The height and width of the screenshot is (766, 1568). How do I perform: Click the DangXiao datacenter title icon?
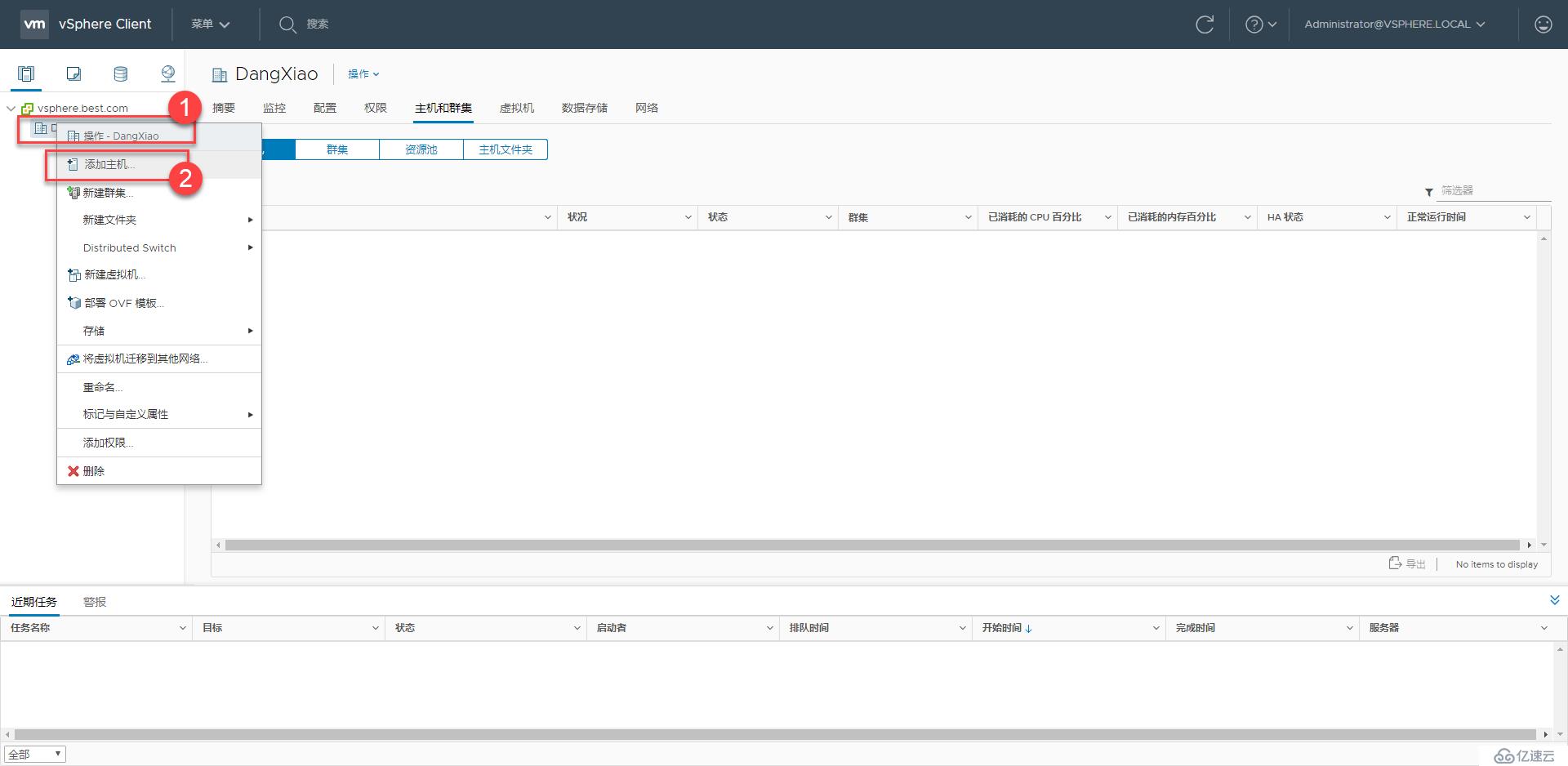[x=219, y=75]
